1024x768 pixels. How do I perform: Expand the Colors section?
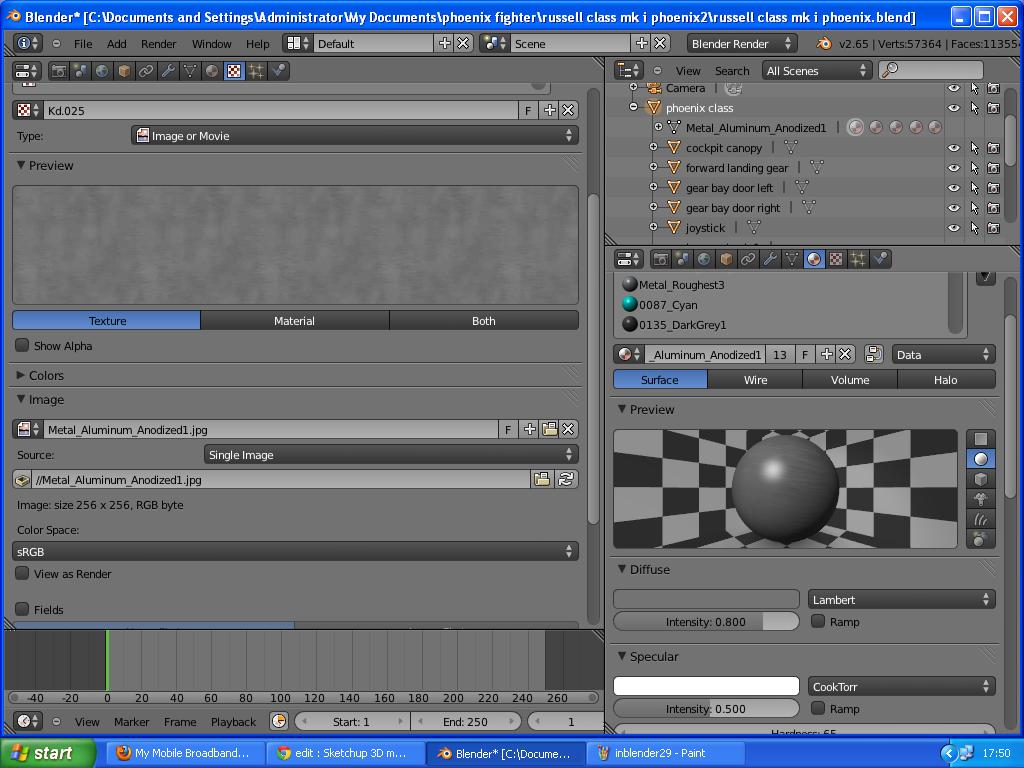[x=45, y=376]
